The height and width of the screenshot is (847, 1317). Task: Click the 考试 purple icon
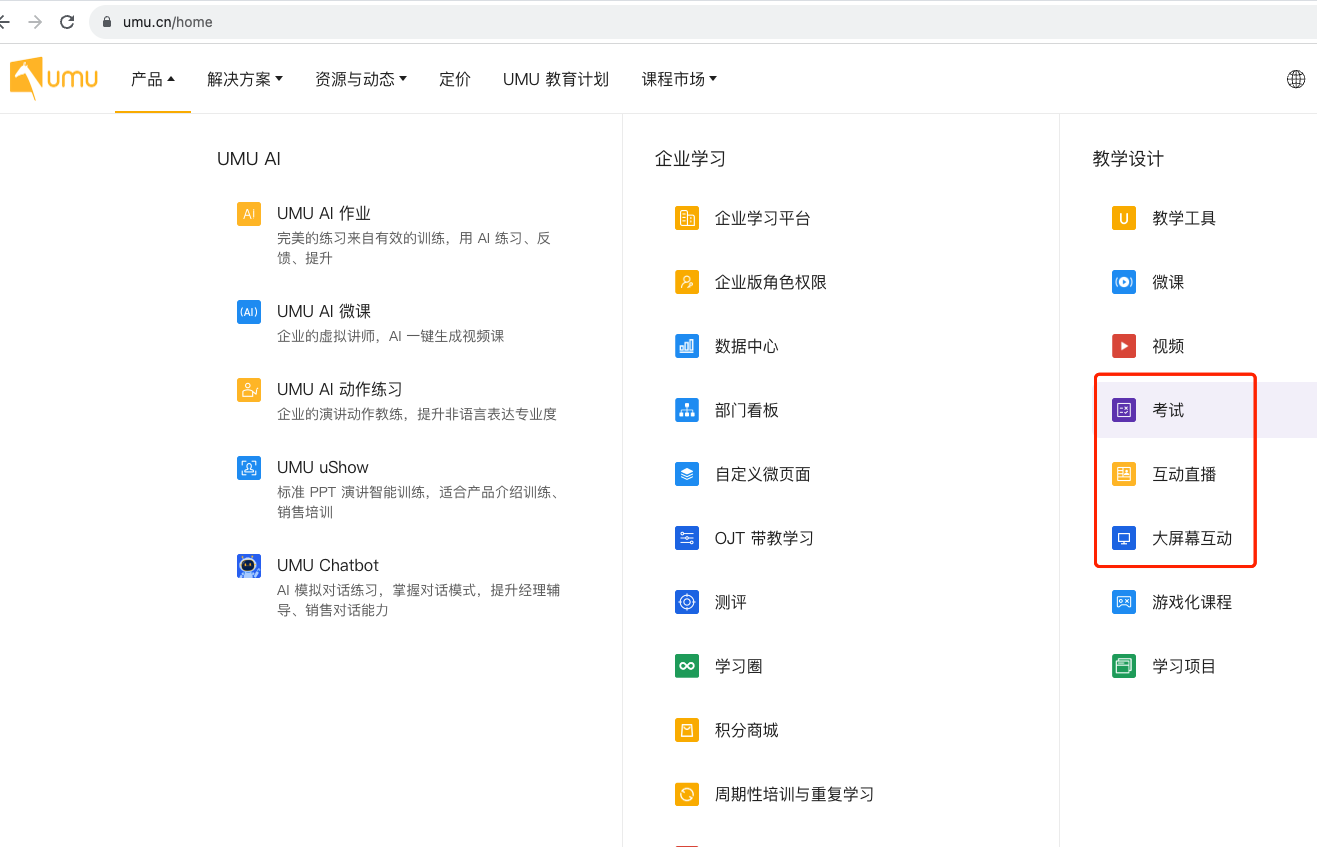(1124, 410)
